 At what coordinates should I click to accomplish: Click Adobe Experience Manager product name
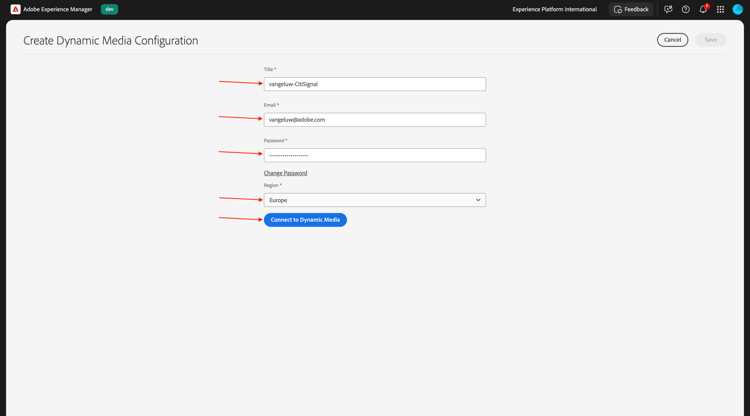58,9
